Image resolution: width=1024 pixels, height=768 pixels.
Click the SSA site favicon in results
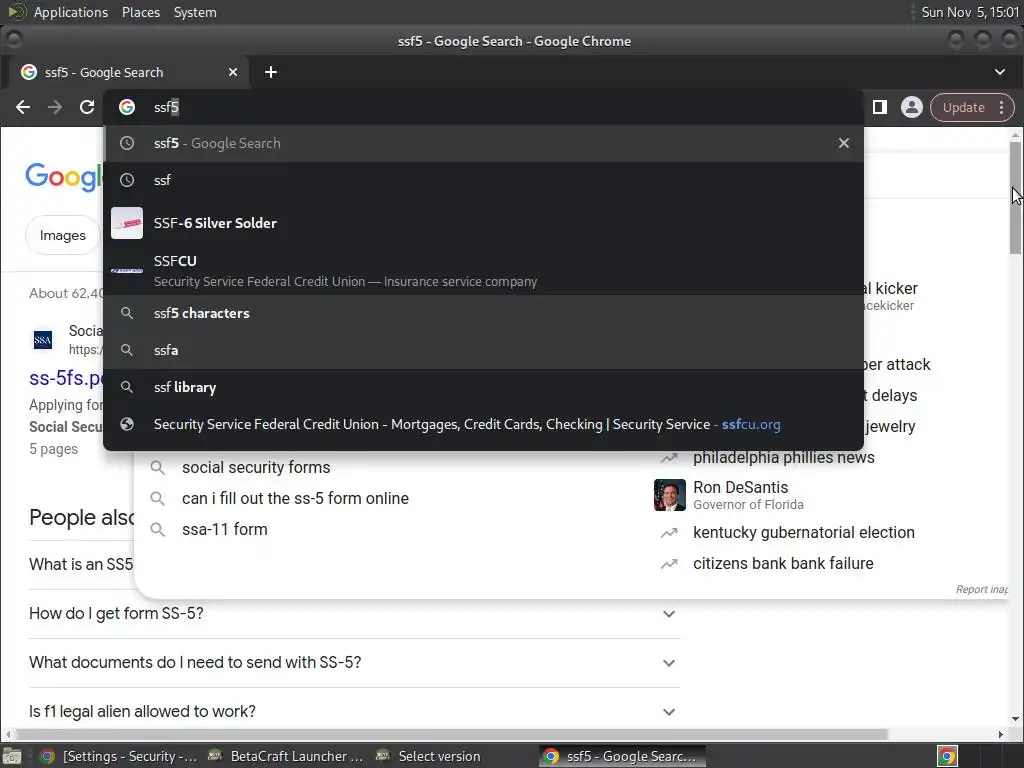tap(43, 340)
